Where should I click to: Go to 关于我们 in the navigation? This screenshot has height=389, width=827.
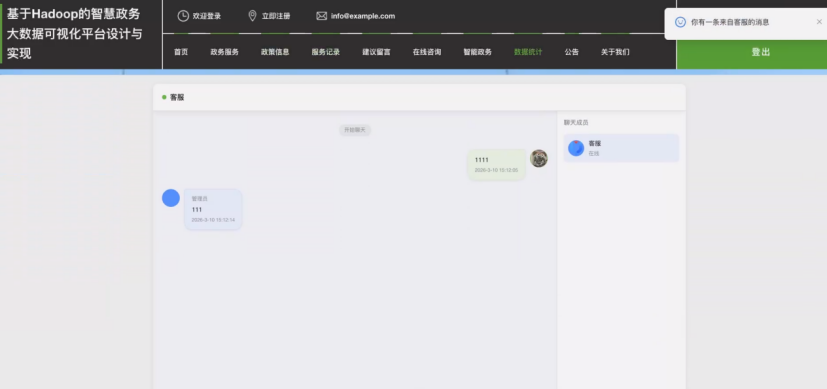pyautogui.click(x=615, y=52)
